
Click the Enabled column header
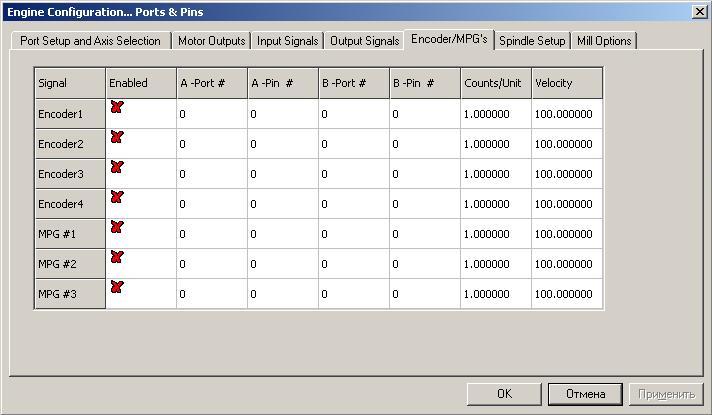coord(141,83)
